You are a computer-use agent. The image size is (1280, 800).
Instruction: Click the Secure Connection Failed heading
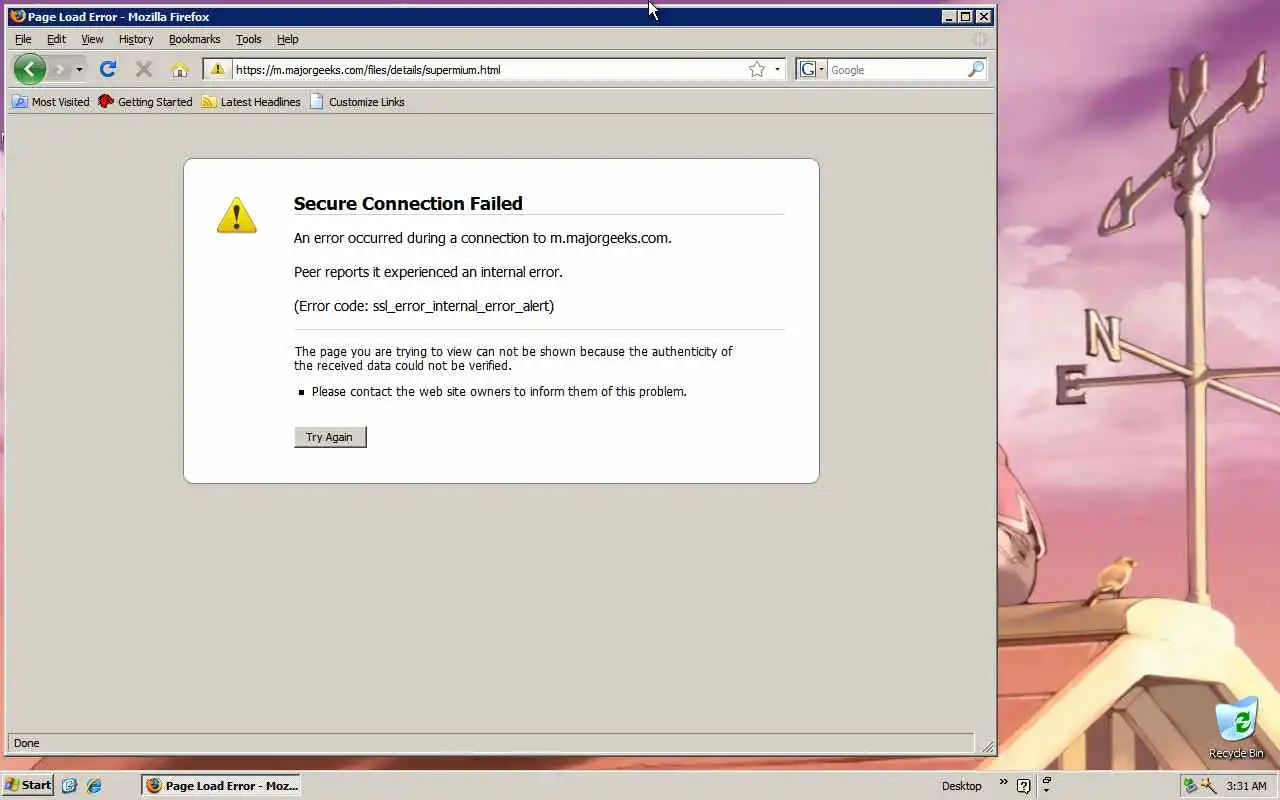point(408,203)
